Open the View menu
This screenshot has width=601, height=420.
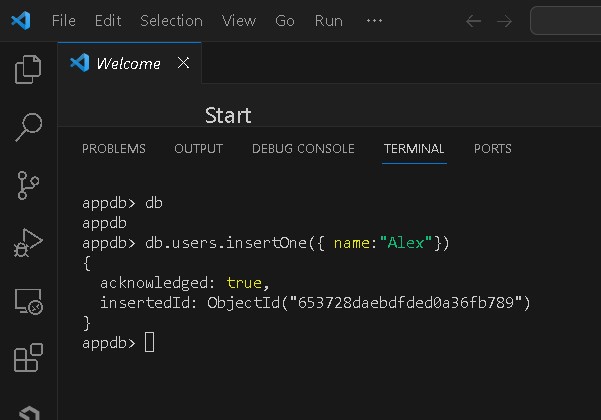(x=239, y=21)
